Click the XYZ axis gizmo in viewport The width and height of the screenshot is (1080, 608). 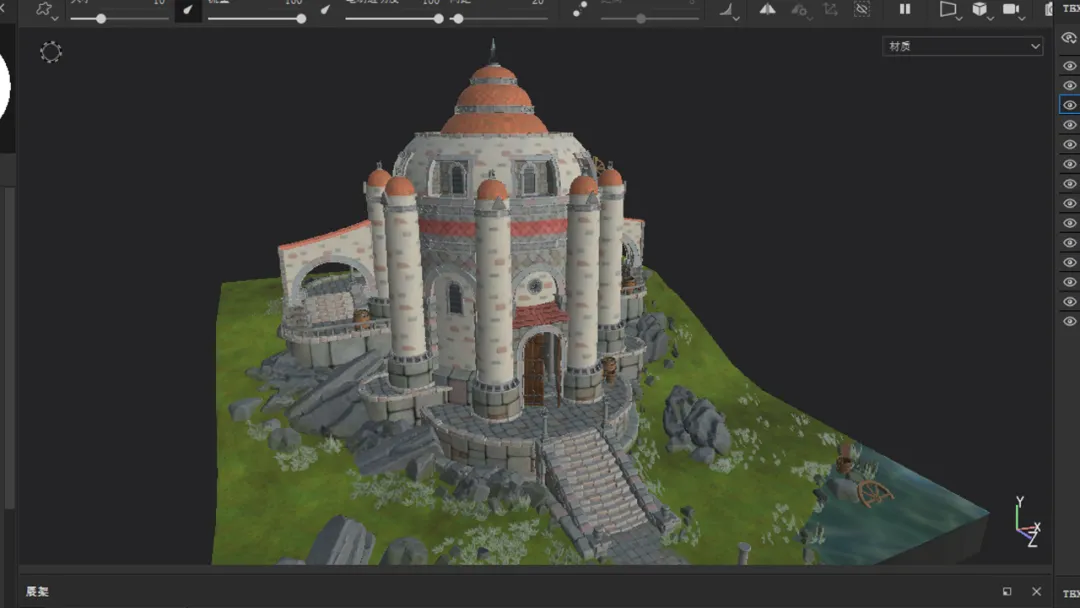pos(1027,522)
